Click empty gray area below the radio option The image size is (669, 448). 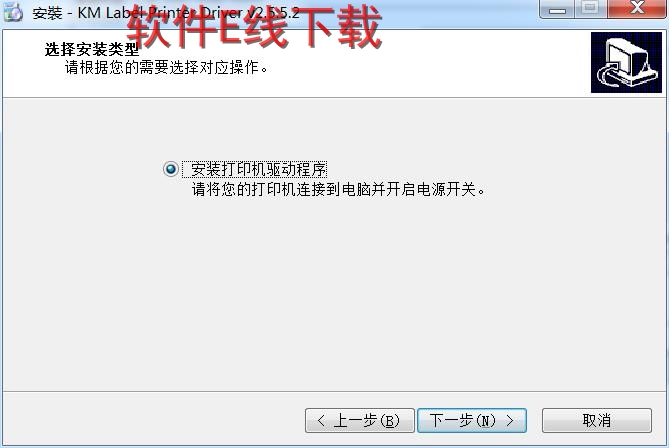click(333, 294)
